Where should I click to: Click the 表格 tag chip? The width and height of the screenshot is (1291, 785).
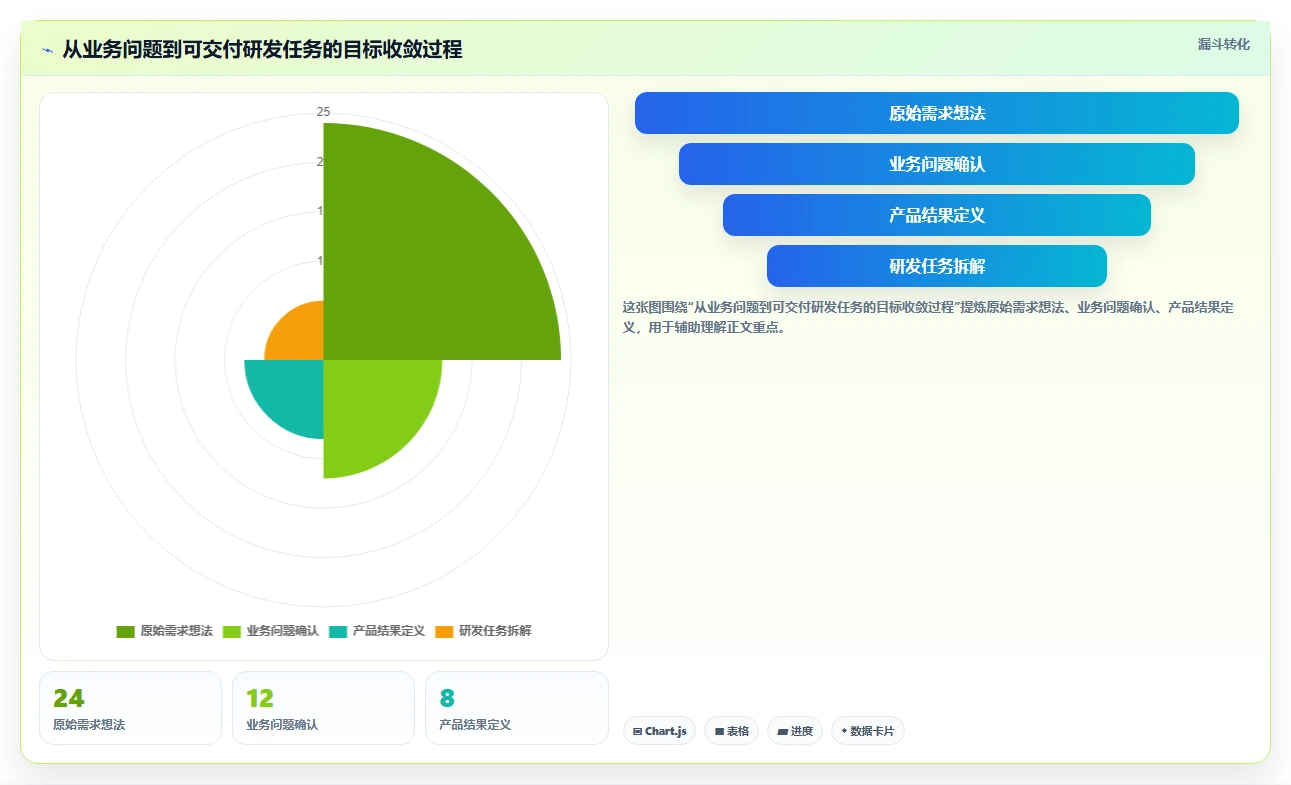[x=732, y=731]
